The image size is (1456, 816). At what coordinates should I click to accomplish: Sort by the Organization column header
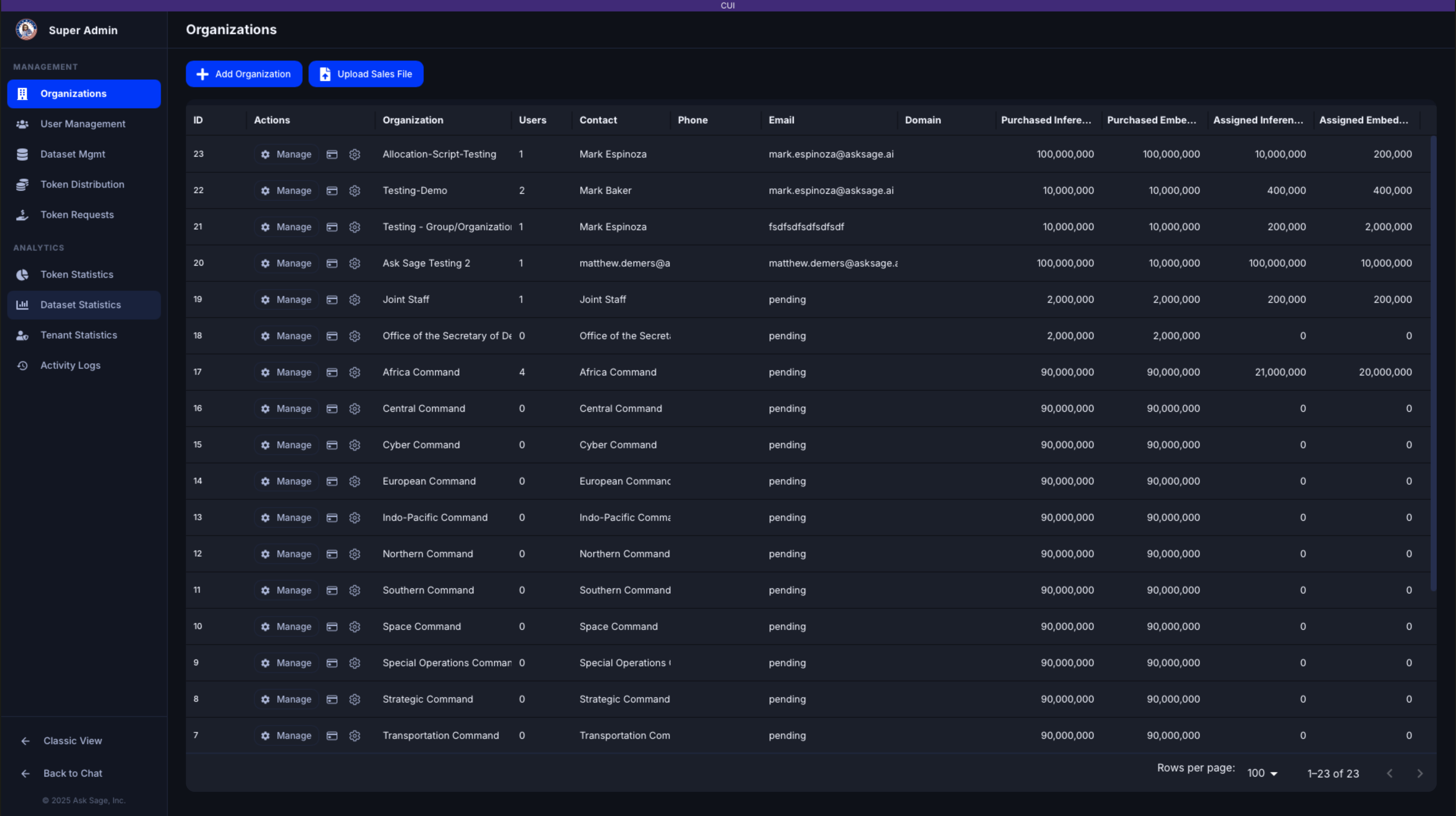point(413,120)
